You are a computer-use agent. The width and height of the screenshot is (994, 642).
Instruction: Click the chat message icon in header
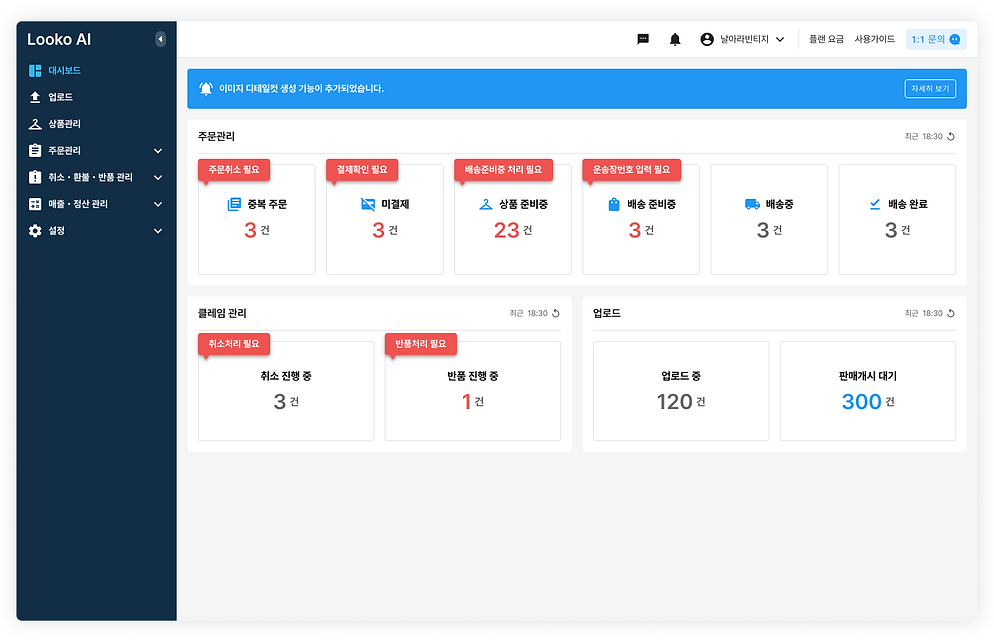coord(643,39)
